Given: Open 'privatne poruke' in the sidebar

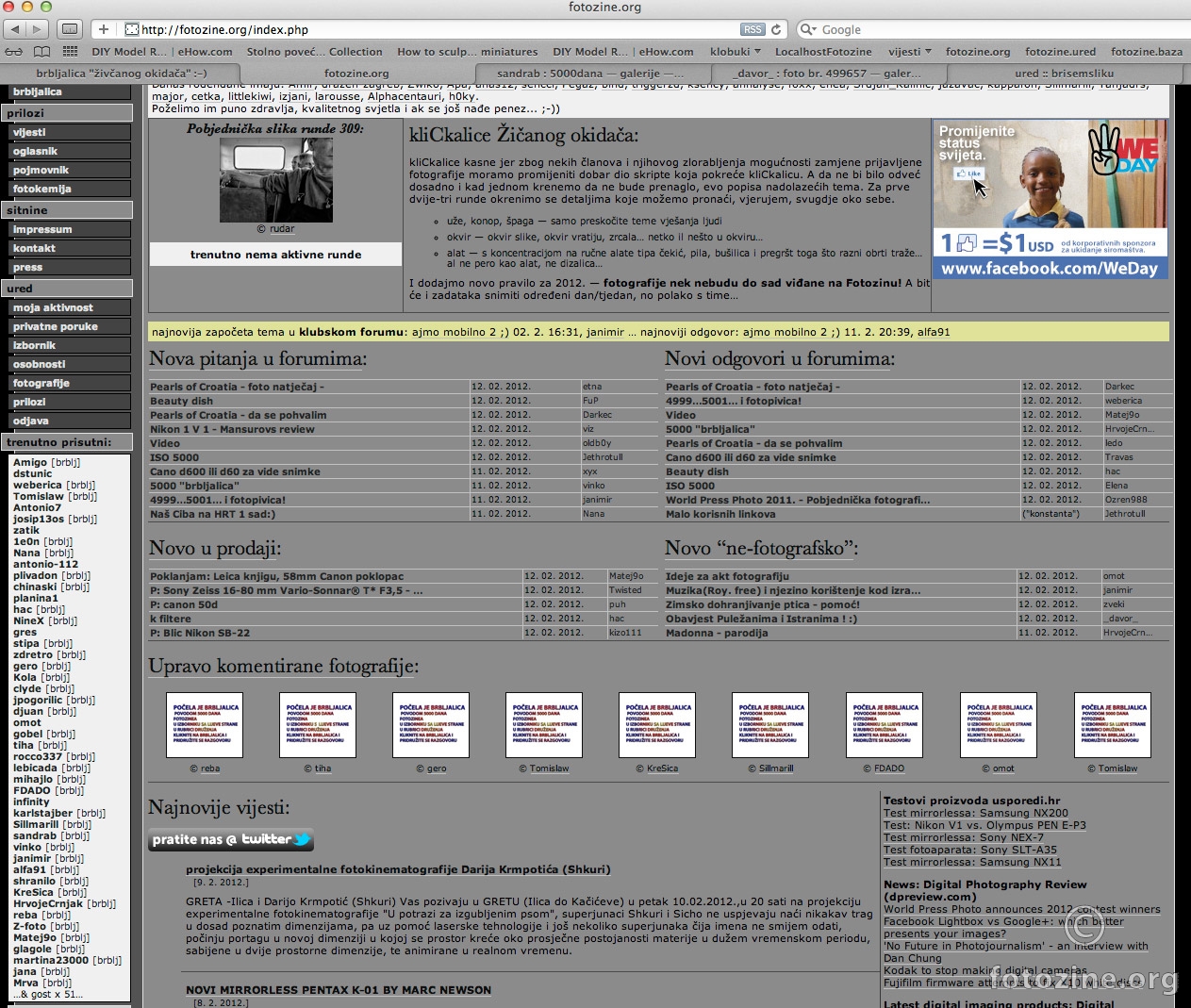Looking at the screenshot, I should pyautogui.click(x=71, y=327).
